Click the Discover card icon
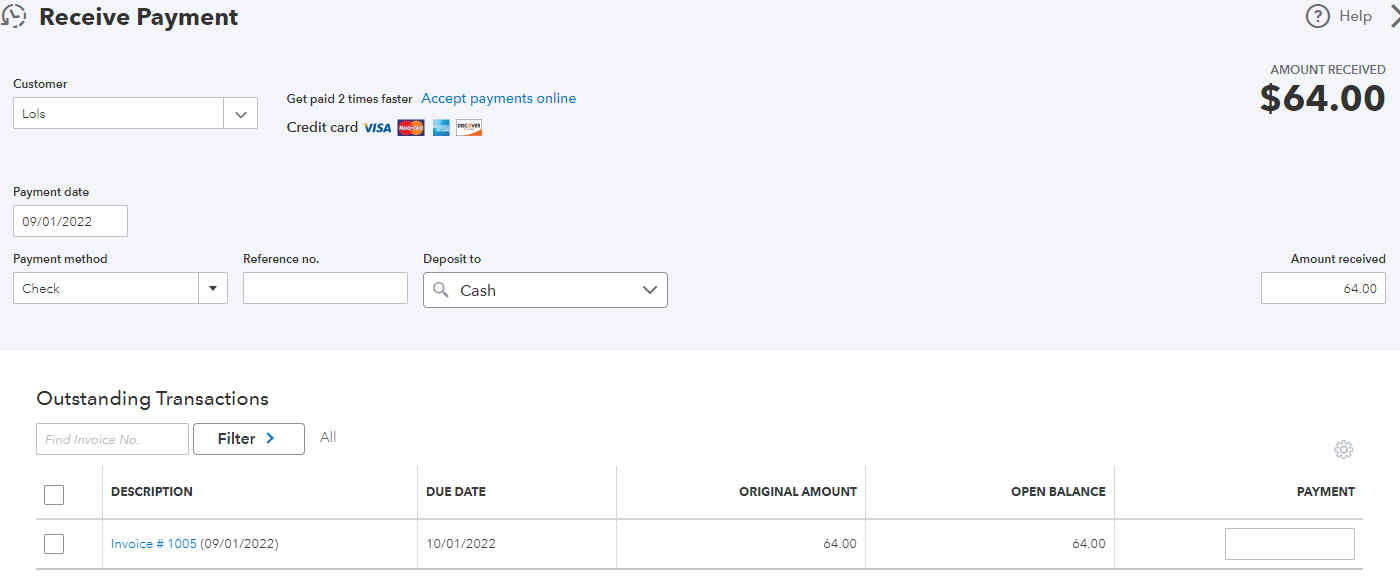This screenshot has height=587, width=1400. pos(469,128)
